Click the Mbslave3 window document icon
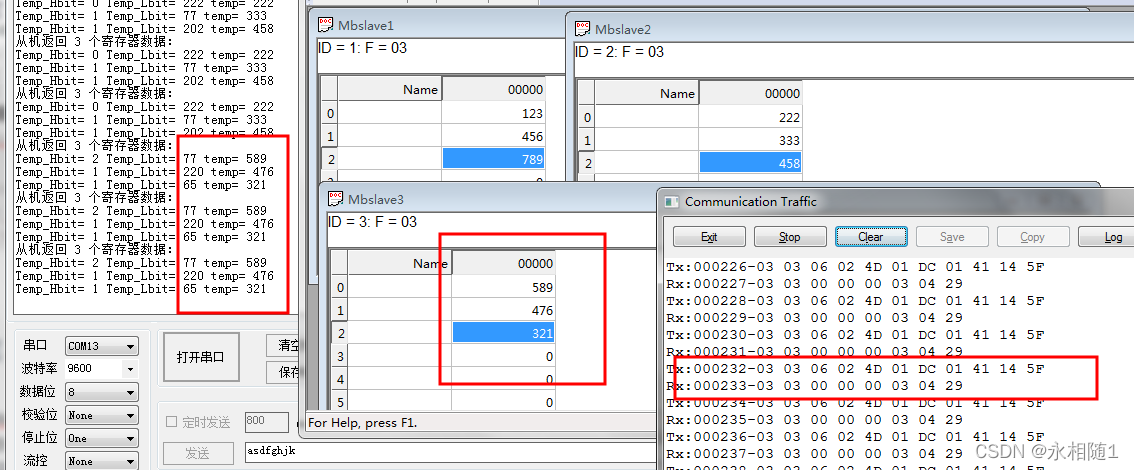This screenshot has width=1134, height=470. pyautogui.click(x=334, y=199)
